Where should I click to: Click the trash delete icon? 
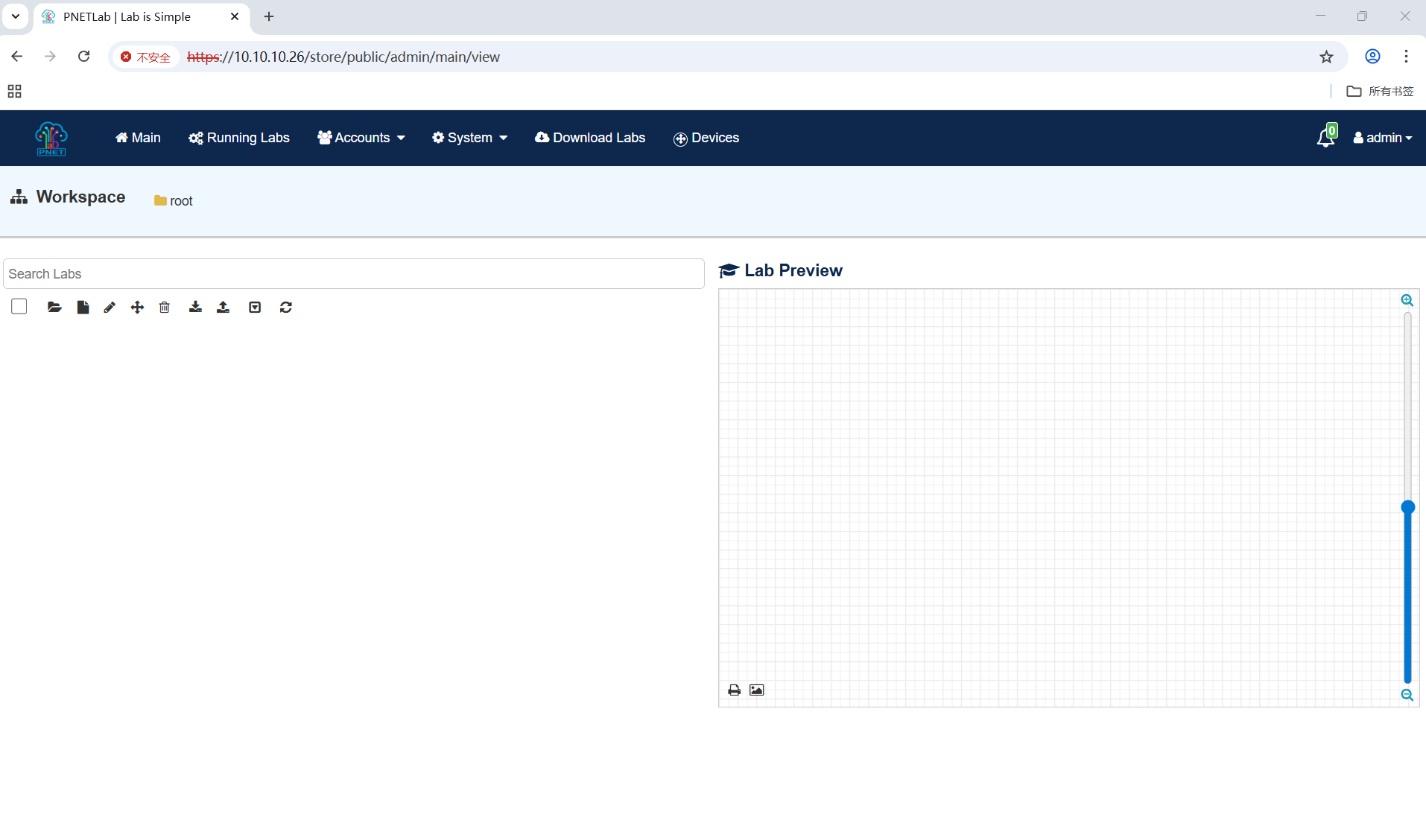pyautogui.click(x=165, y=308)
